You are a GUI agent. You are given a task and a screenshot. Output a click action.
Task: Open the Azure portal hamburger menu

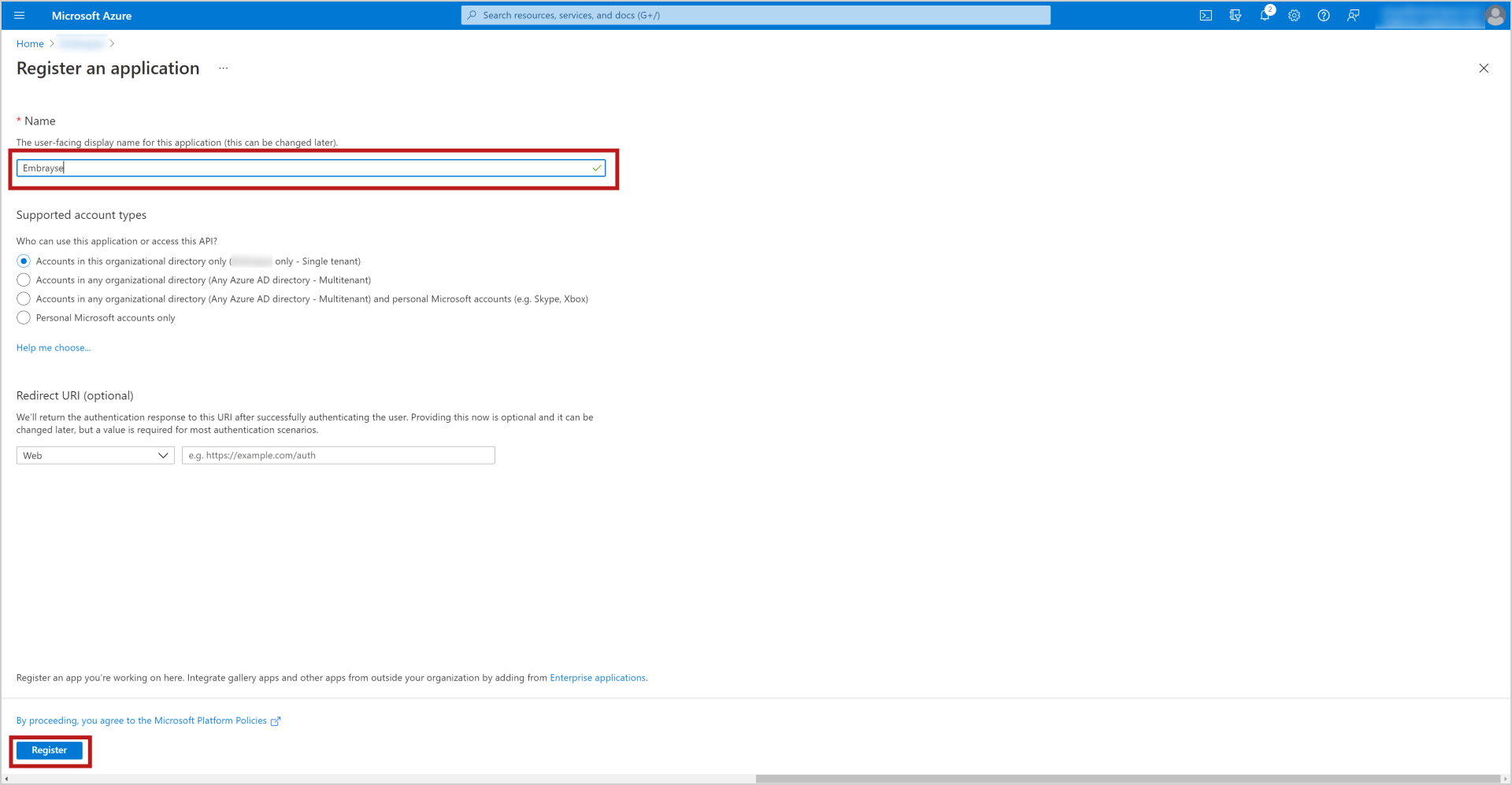(20, 15)
